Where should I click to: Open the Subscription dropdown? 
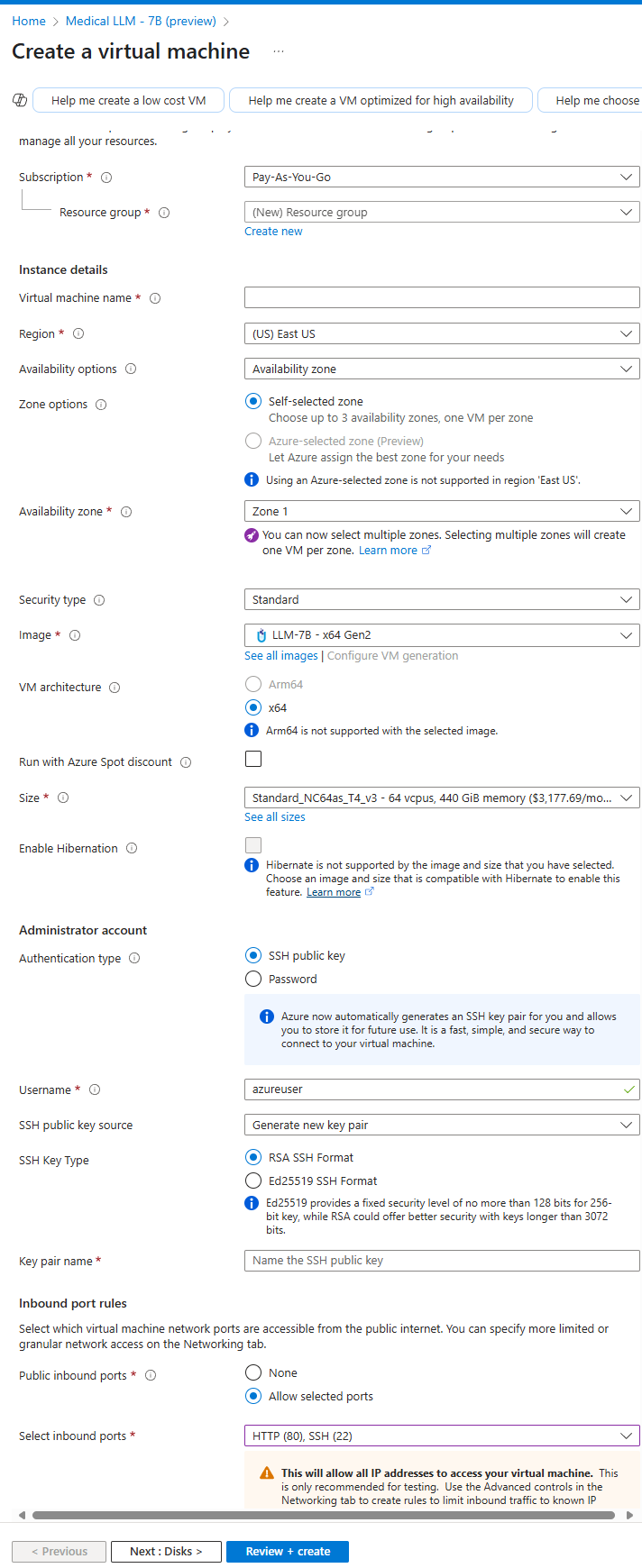442,177
